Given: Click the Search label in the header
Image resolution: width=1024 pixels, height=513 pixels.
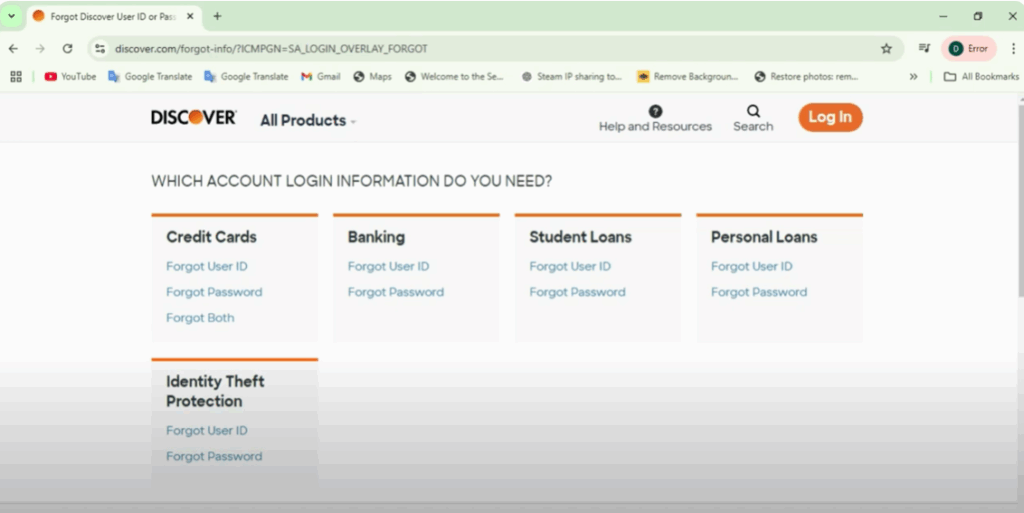Looking at the screenshot, I should pos(753,127).
